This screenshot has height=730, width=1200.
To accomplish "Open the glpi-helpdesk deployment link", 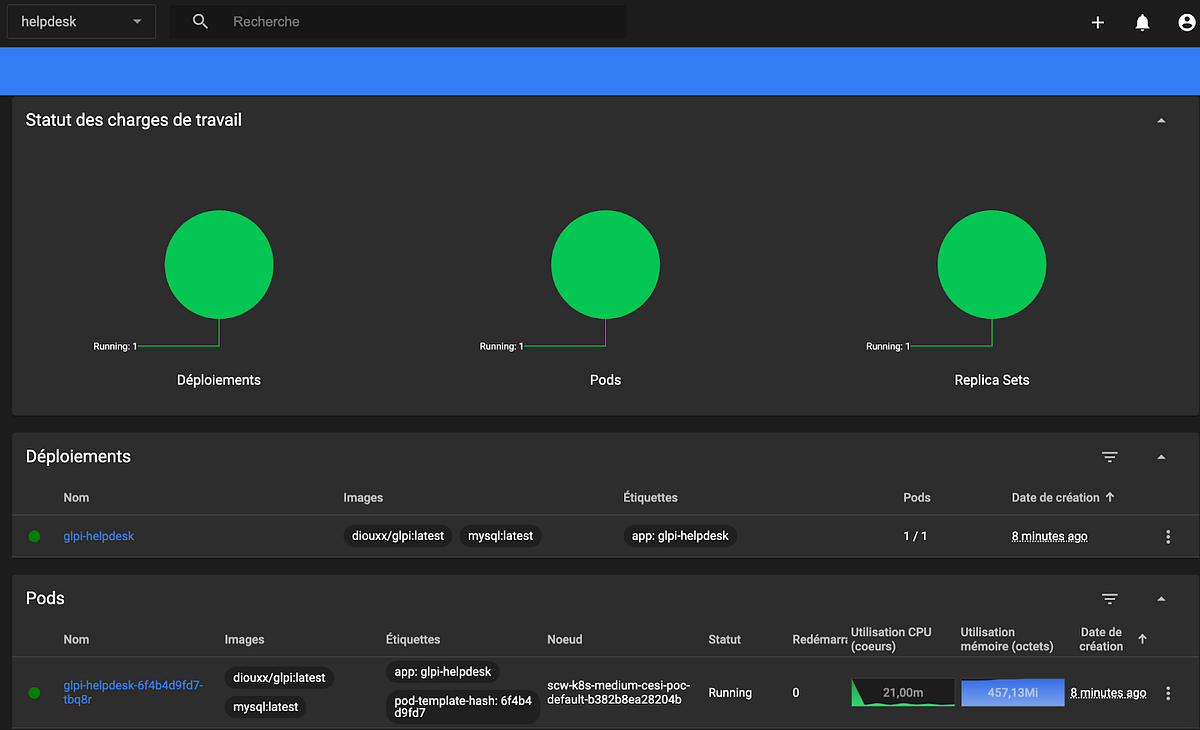I will 98,536.
